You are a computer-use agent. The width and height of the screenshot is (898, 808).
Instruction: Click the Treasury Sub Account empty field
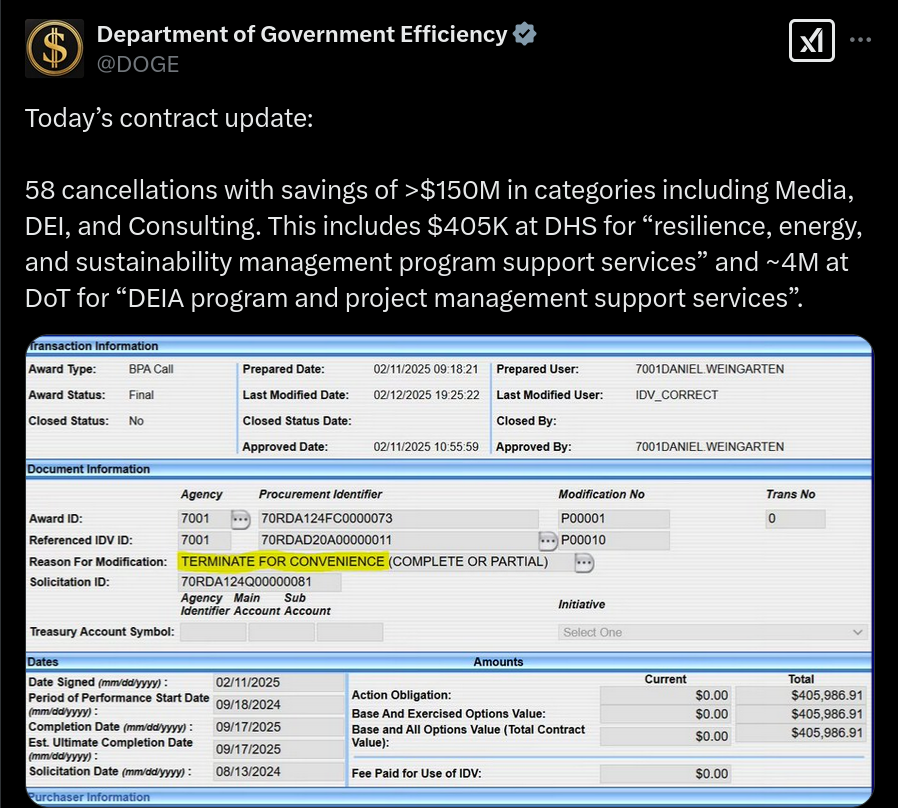tap(349, 632)
